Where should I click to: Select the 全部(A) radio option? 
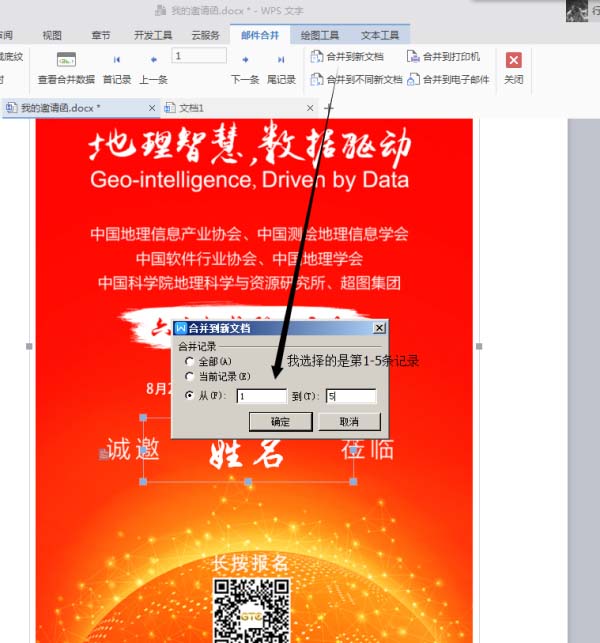click(x=189, y=361)
